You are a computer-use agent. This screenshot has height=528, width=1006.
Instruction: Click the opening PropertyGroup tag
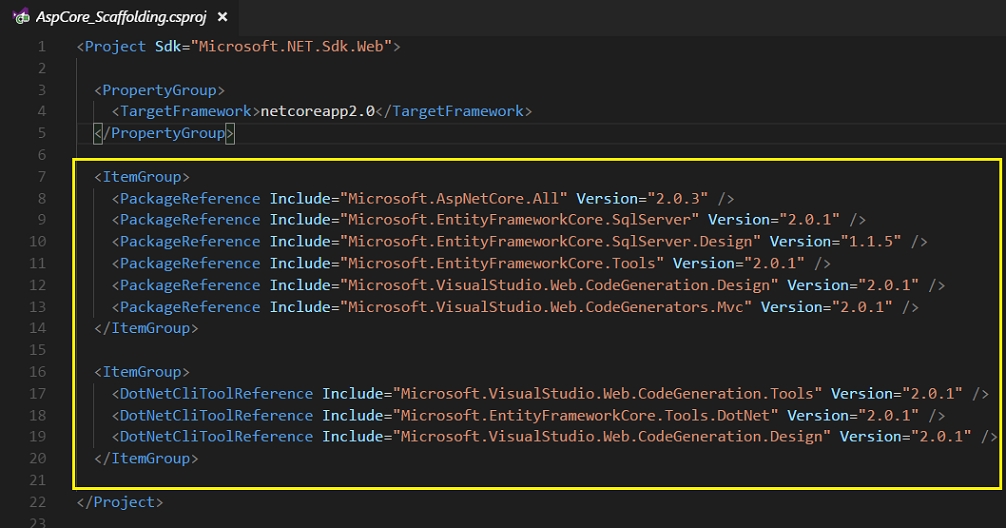159,90
